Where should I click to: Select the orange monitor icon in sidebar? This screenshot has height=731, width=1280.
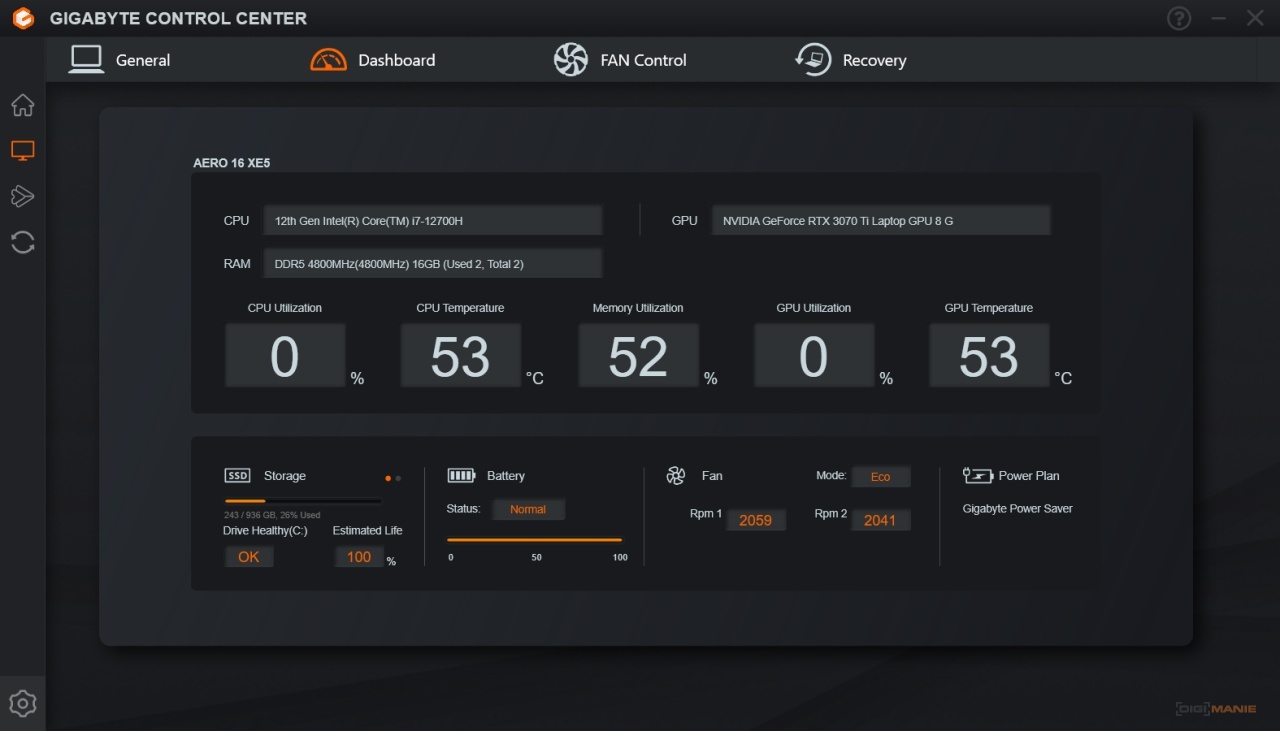tap(22, 151)
